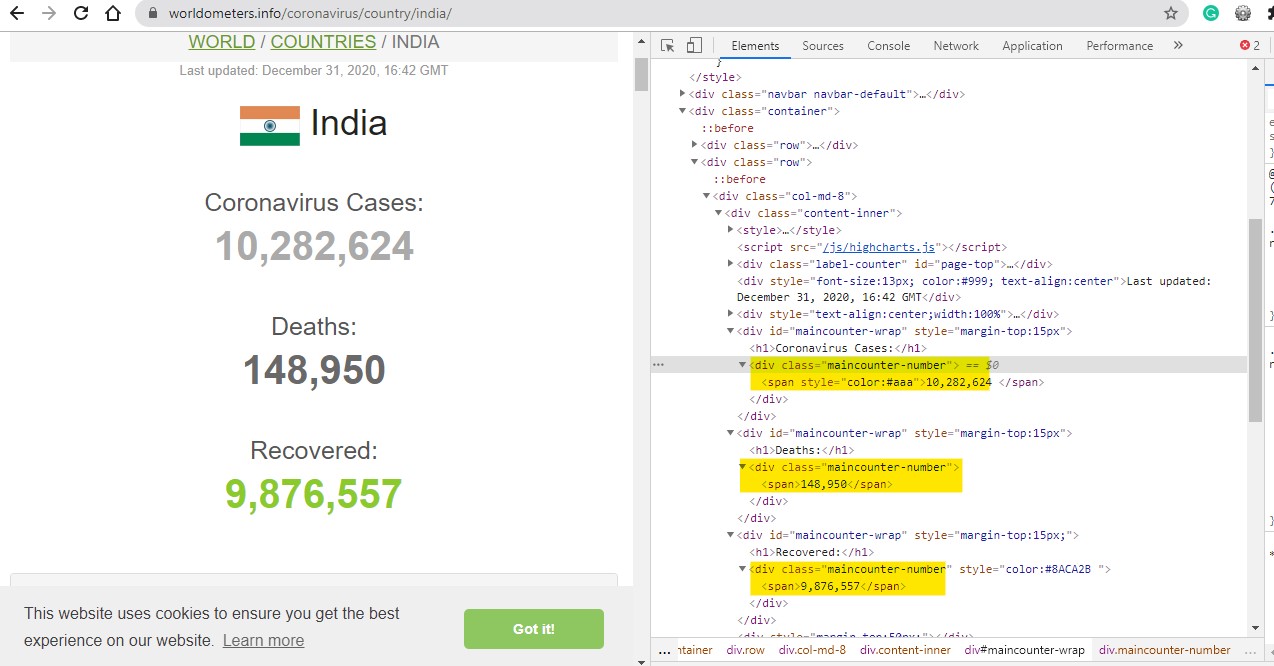The width and height of the screenshot is (1274, 666).
Task: Click the padlock site info icon
Action: click(153, 14)
